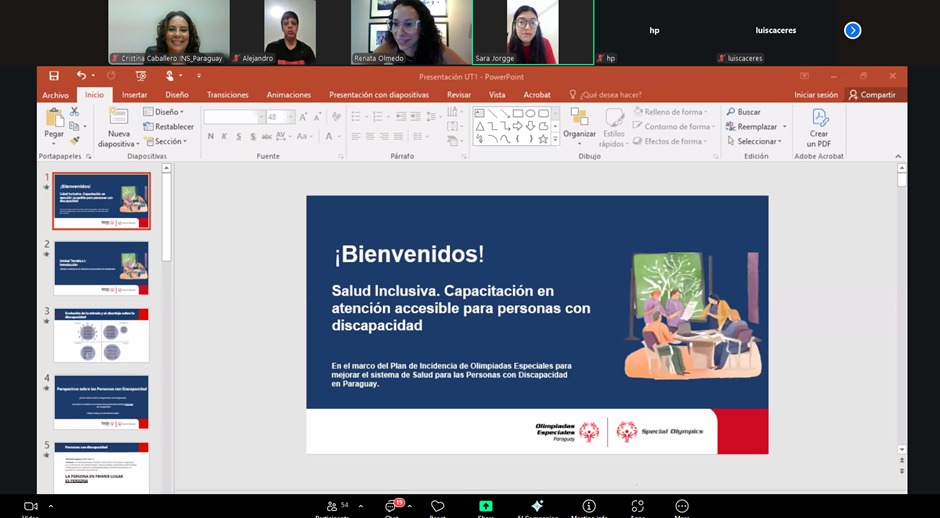Switch to the Insertar tab
The width and height of the screenshot is (940, 518).
pos(135,95)
